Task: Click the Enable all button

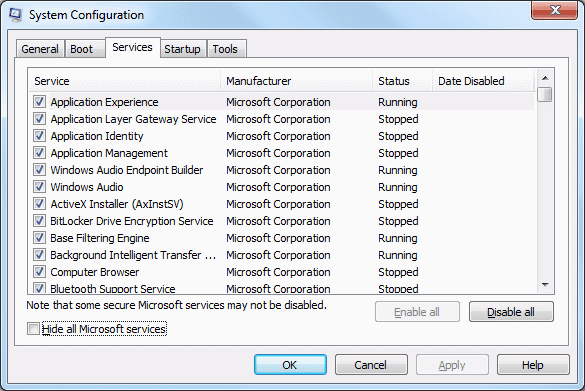Action: pyautogui.click(x=417, y=312)
